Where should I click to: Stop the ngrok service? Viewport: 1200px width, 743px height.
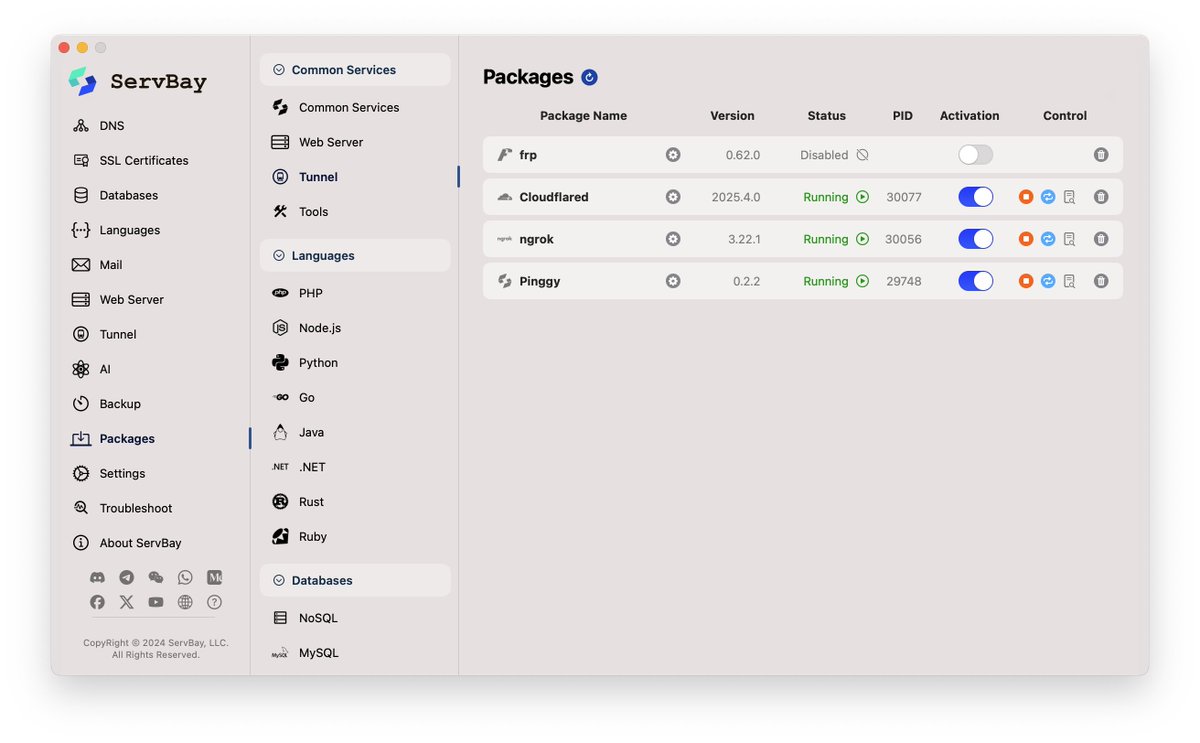1026,239
